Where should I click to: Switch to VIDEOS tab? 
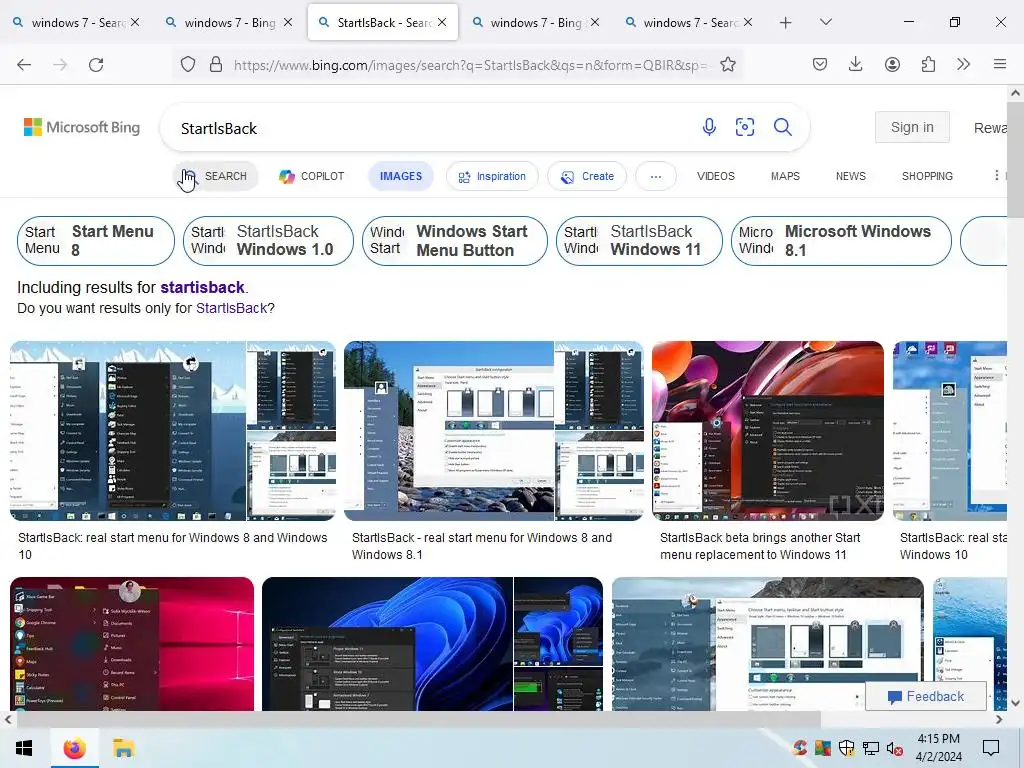(x=716, y=176)
